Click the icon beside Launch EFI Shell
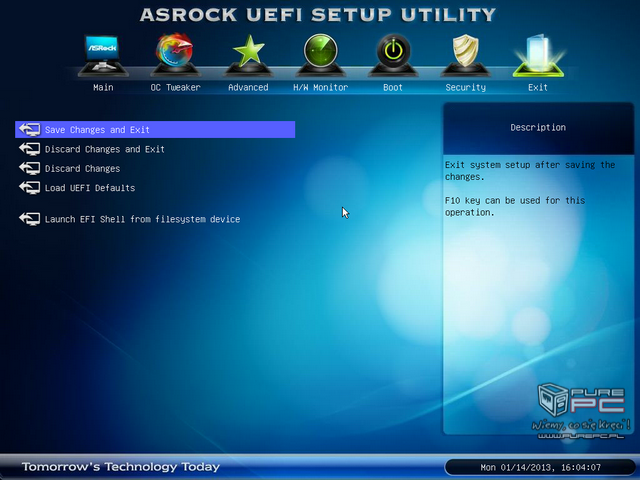The height and width of the screenshot is (480, 640). [29, 219]
